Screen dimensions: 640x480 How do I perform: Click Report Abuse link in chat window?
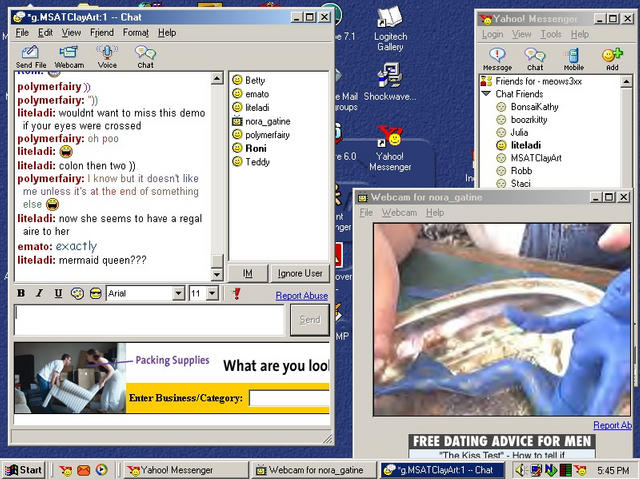tap(302, 296)
